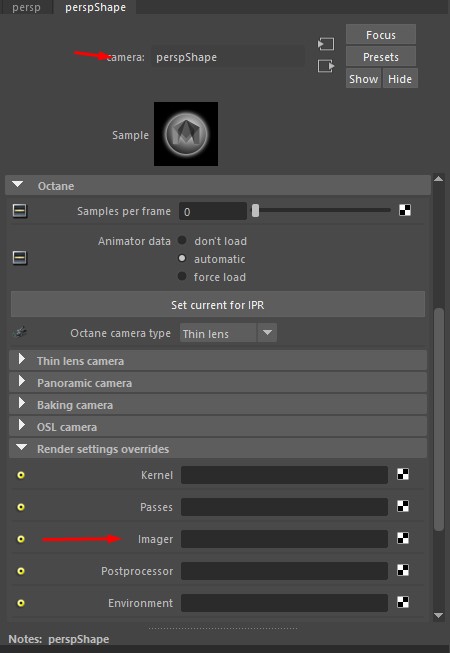Screen dimensions: 450x653
Task: Click the scrollbar up arrow
Action: [x=438, y=179]
